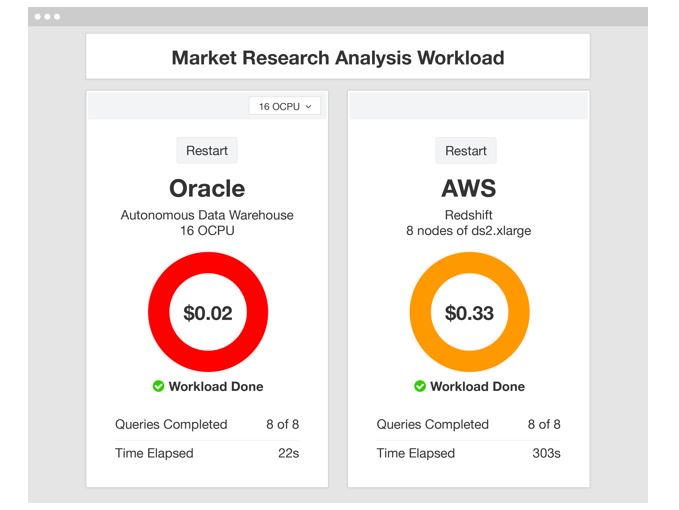Click AWS Queries Completed 8 of 8 value

[544, 424]
